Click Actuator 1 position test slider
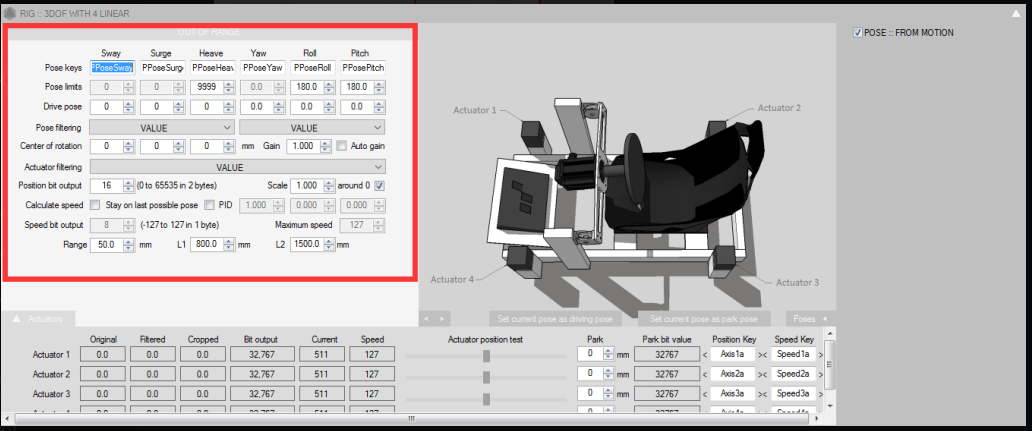1032x431 pixels. point(486,355)
